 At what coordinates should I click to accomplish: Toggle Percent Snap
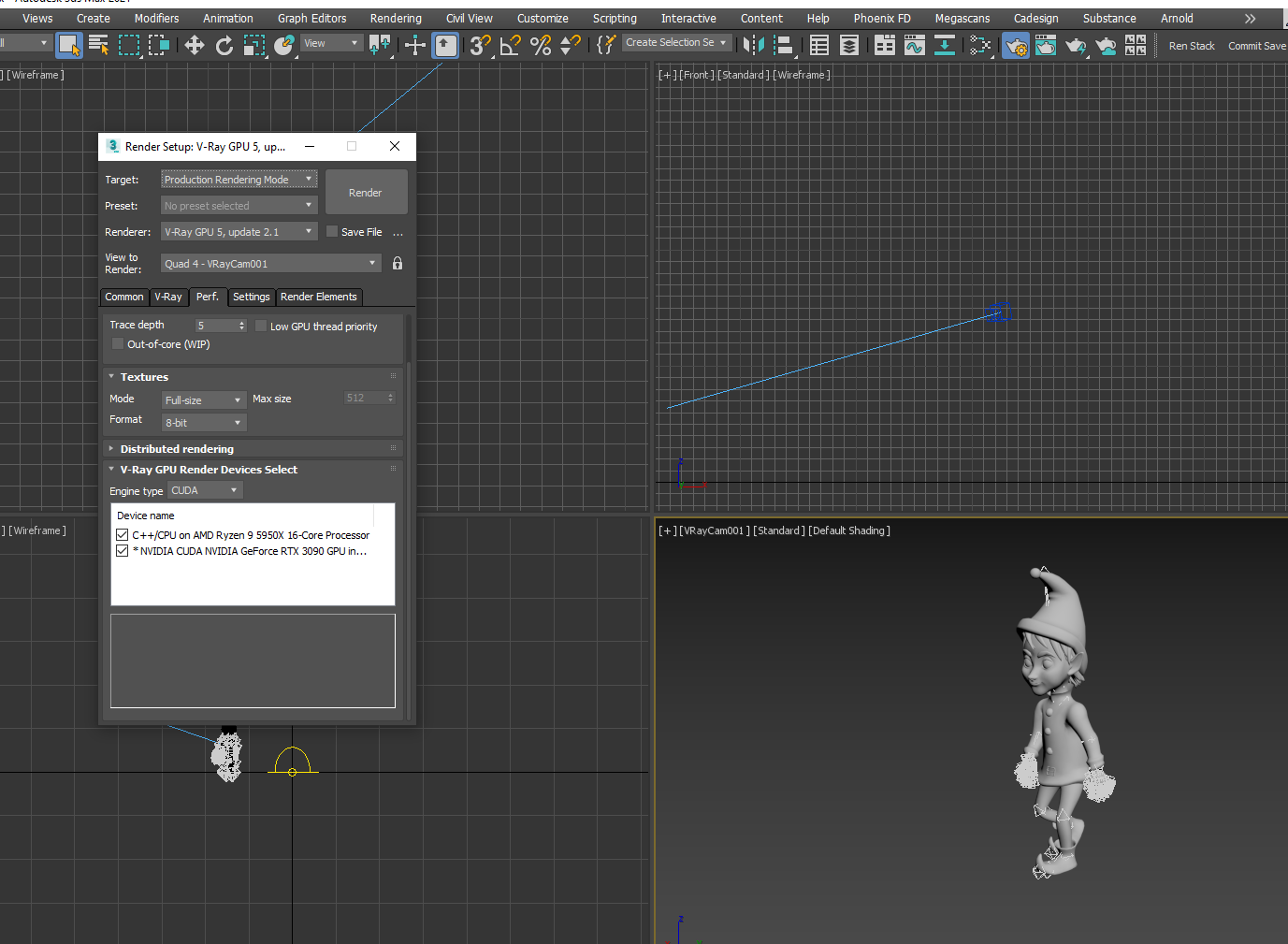(x=541, y=45)
